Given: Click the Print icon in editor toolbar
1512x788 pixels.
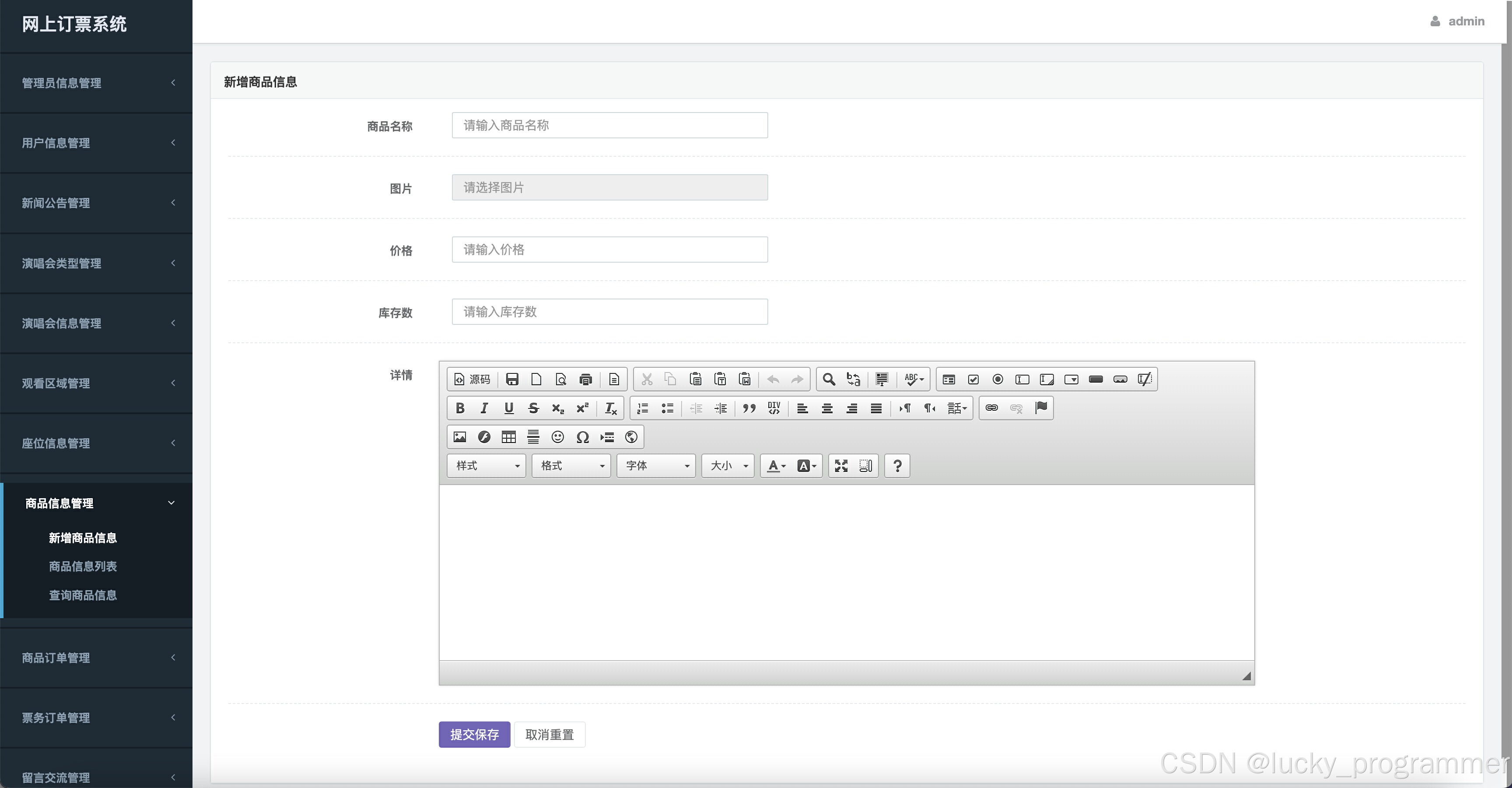Looking at the screenshot, I should [585, 379].
